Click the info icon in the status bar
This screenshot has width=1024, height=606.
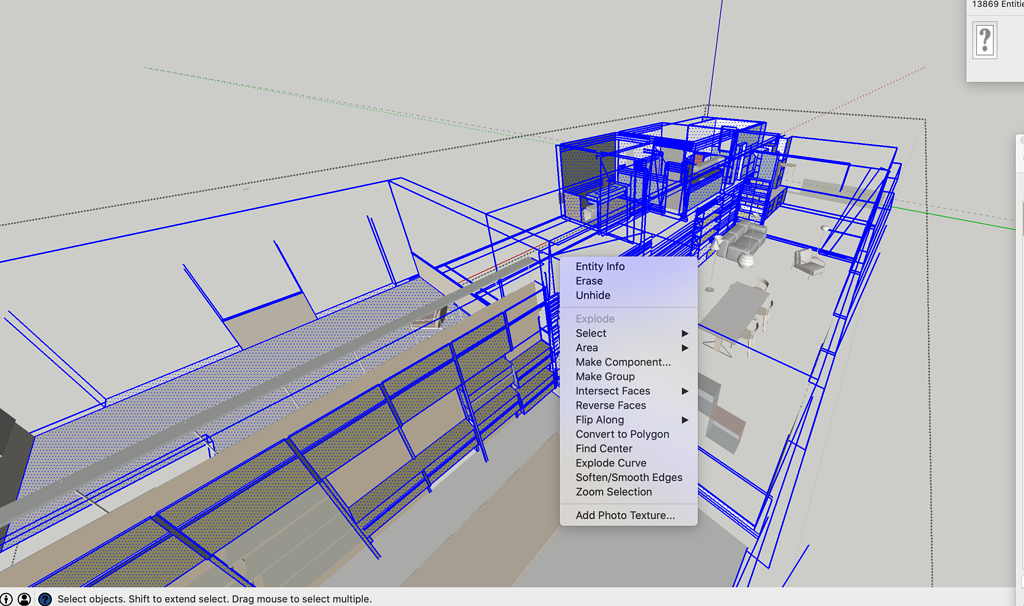8,598
